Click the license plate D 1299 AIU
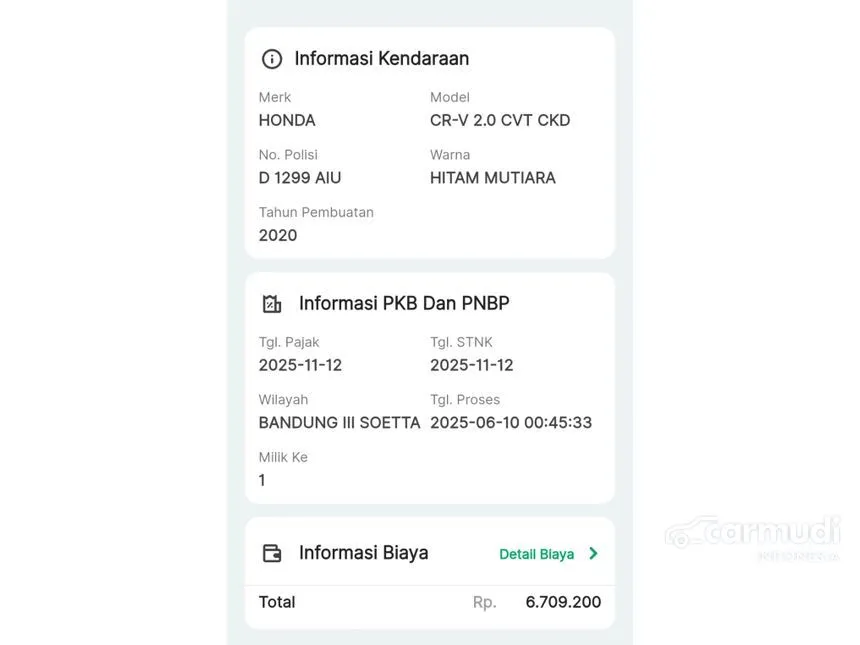Screen dimensions: 860x645 point(300,178)
